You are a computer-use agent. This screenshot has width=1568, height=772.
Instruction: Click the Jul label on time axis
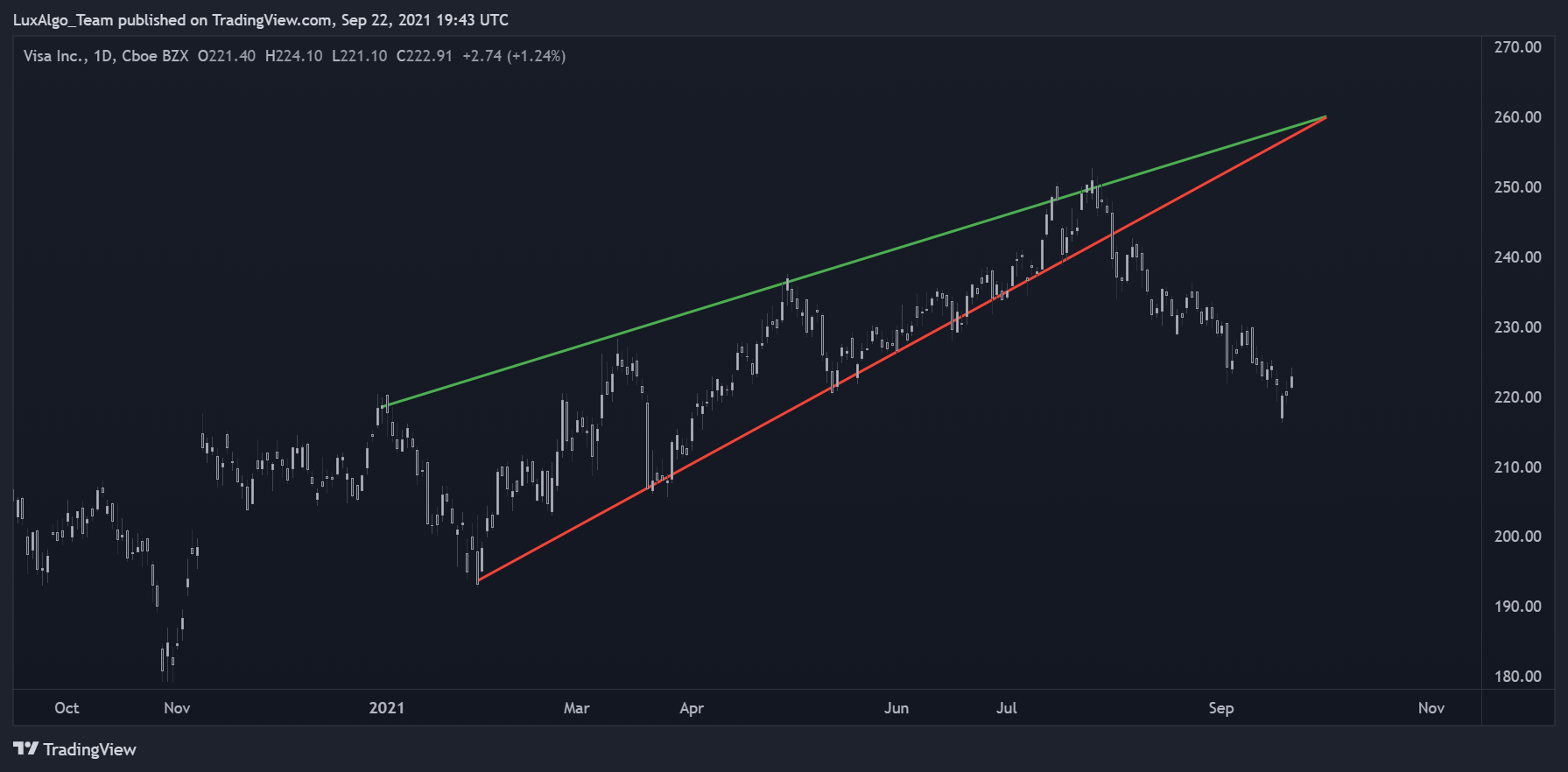coord(1007,708)
